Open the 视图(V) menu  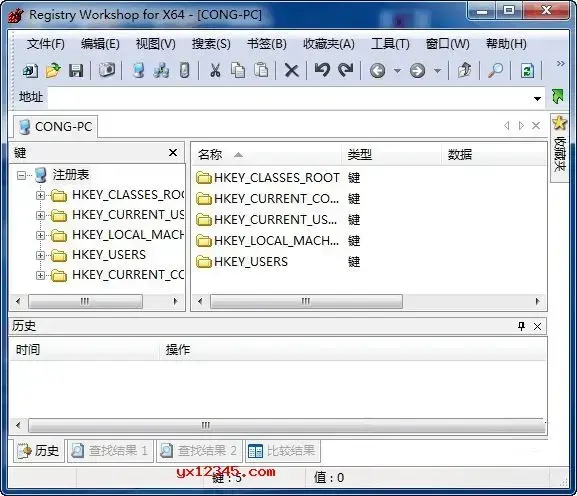click(155, 44)
